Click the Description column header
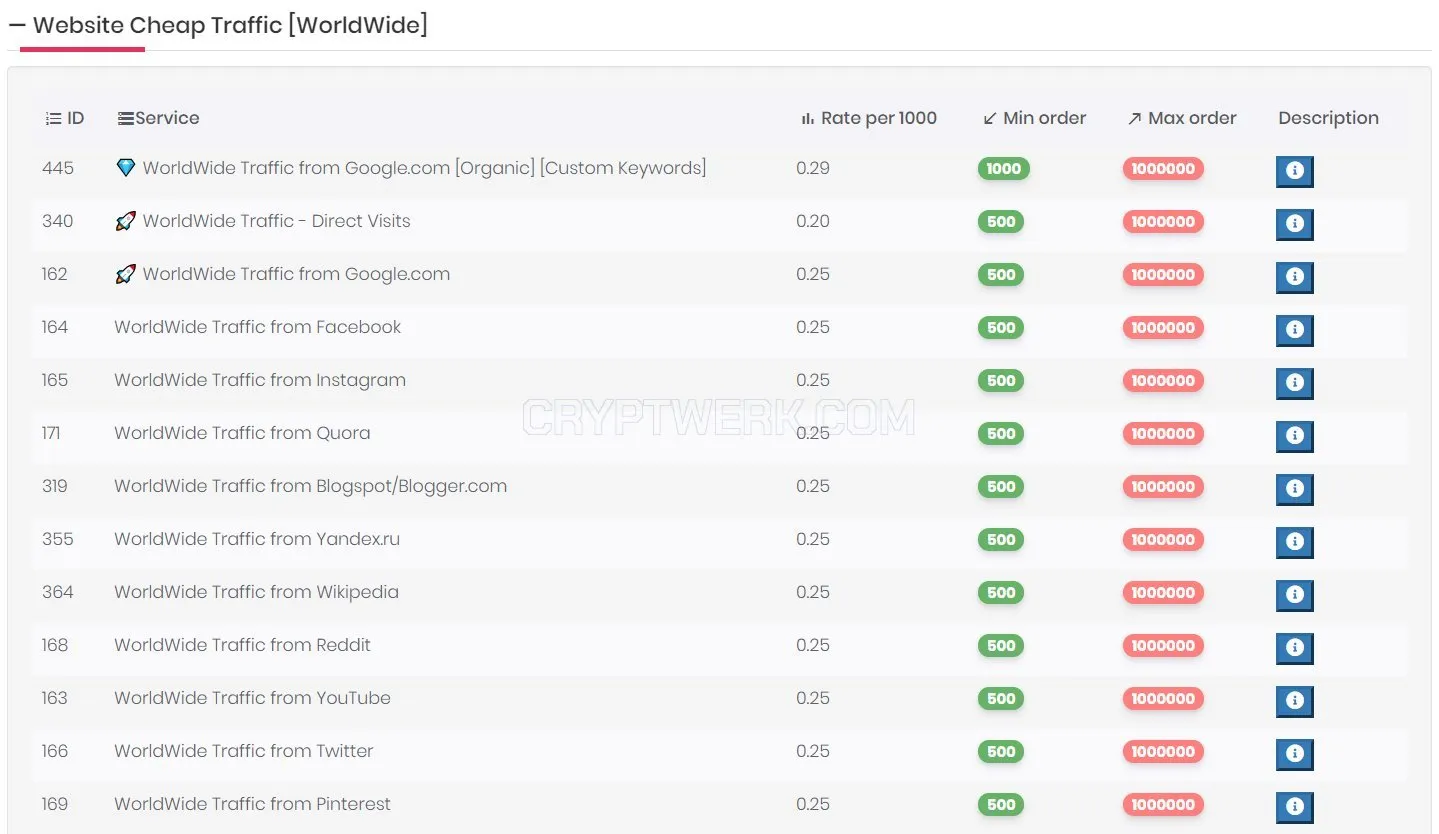 1328,118
